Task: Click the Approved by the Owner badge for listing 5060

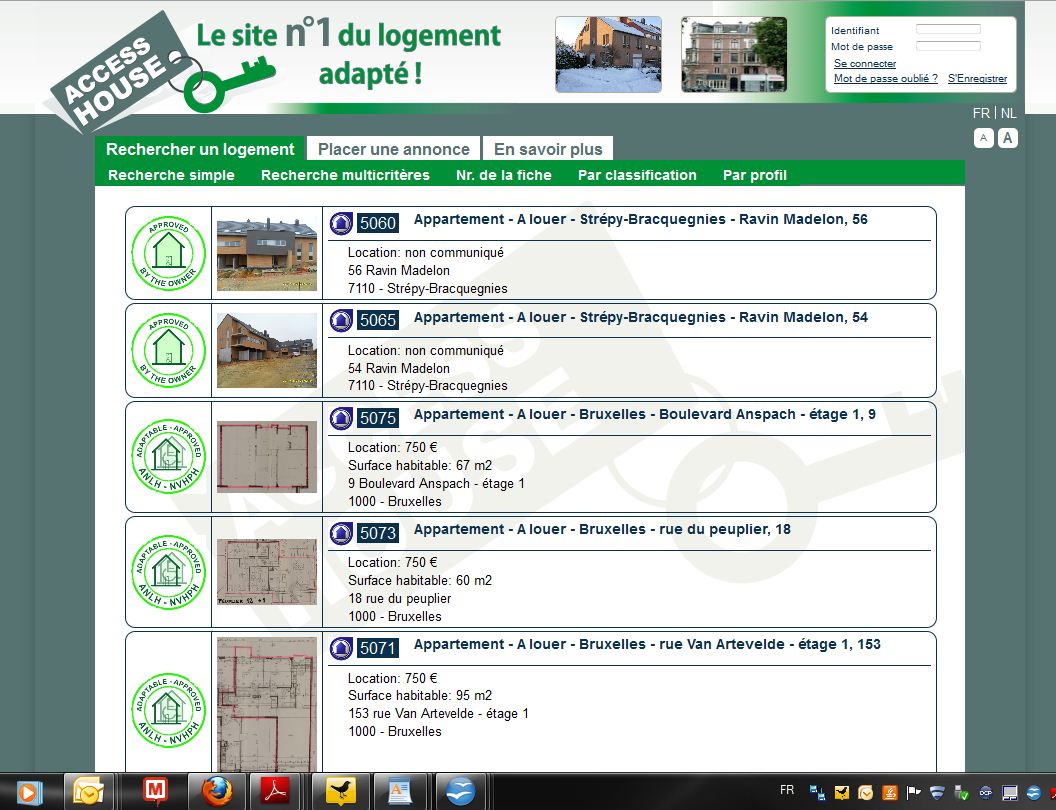Action: (168, 253)
